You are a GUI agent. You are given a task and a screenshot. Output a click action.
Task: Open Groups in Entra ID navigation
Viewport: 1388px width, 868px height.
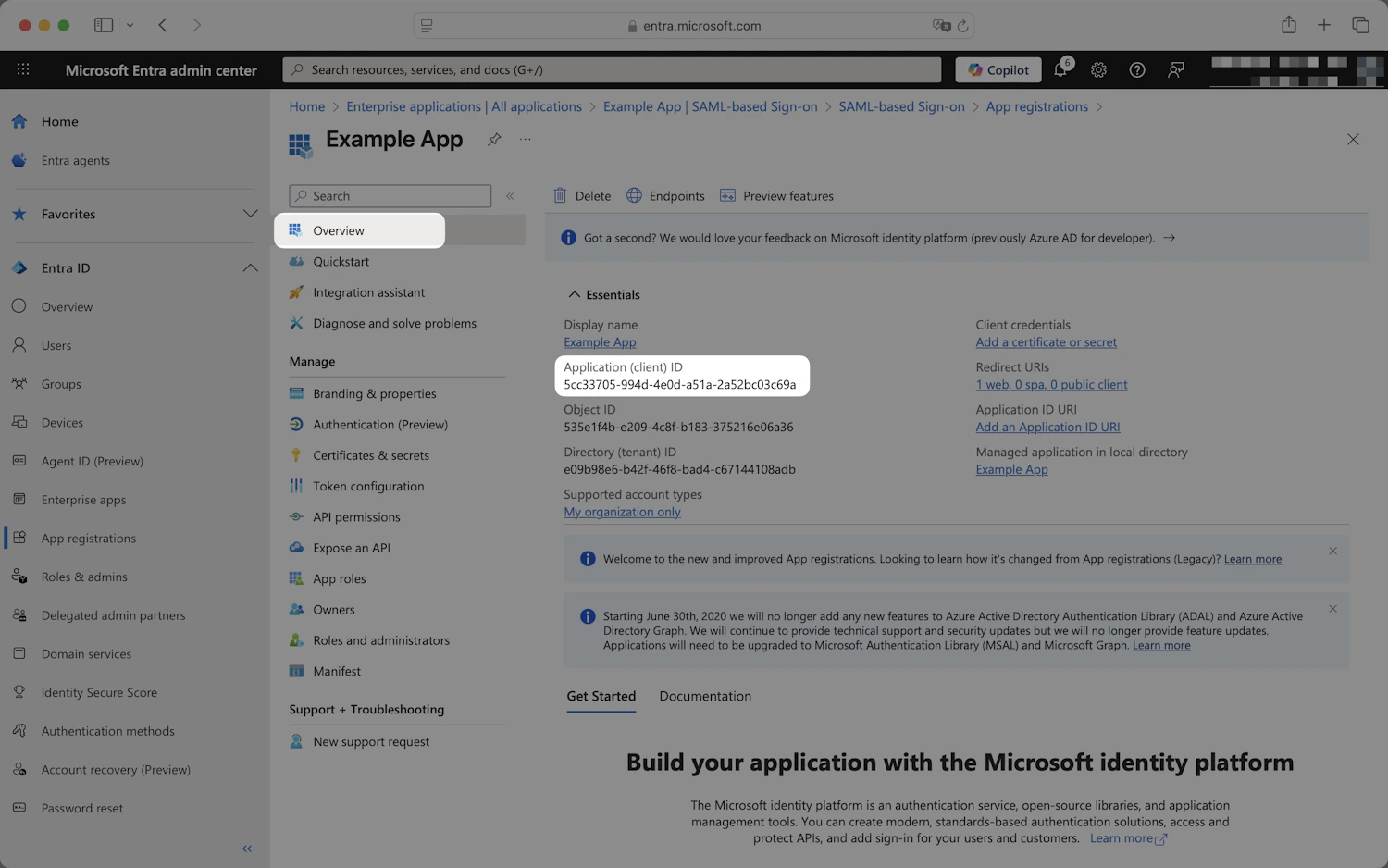[x=61, y=384]
